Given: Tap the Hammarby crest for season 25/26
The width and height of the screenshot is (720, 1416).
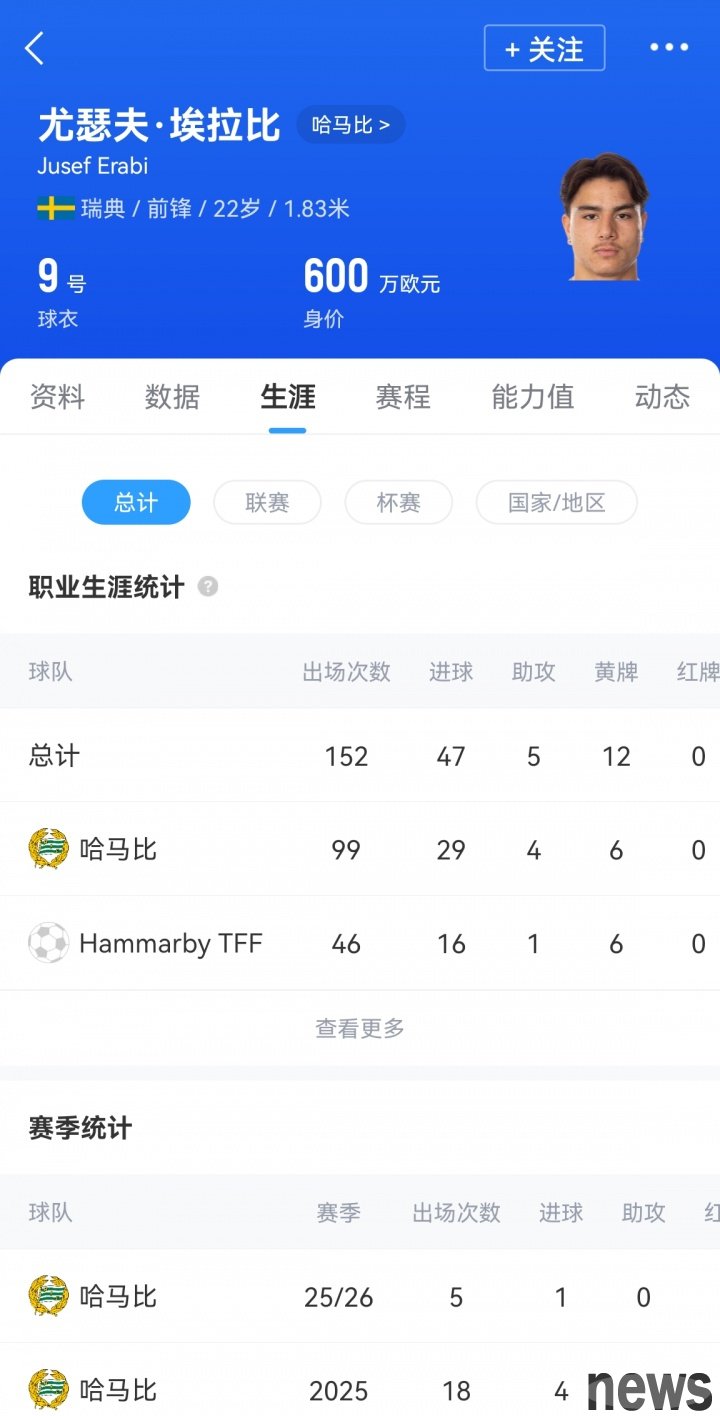Looking at the screenshot, I should 48,1296.
